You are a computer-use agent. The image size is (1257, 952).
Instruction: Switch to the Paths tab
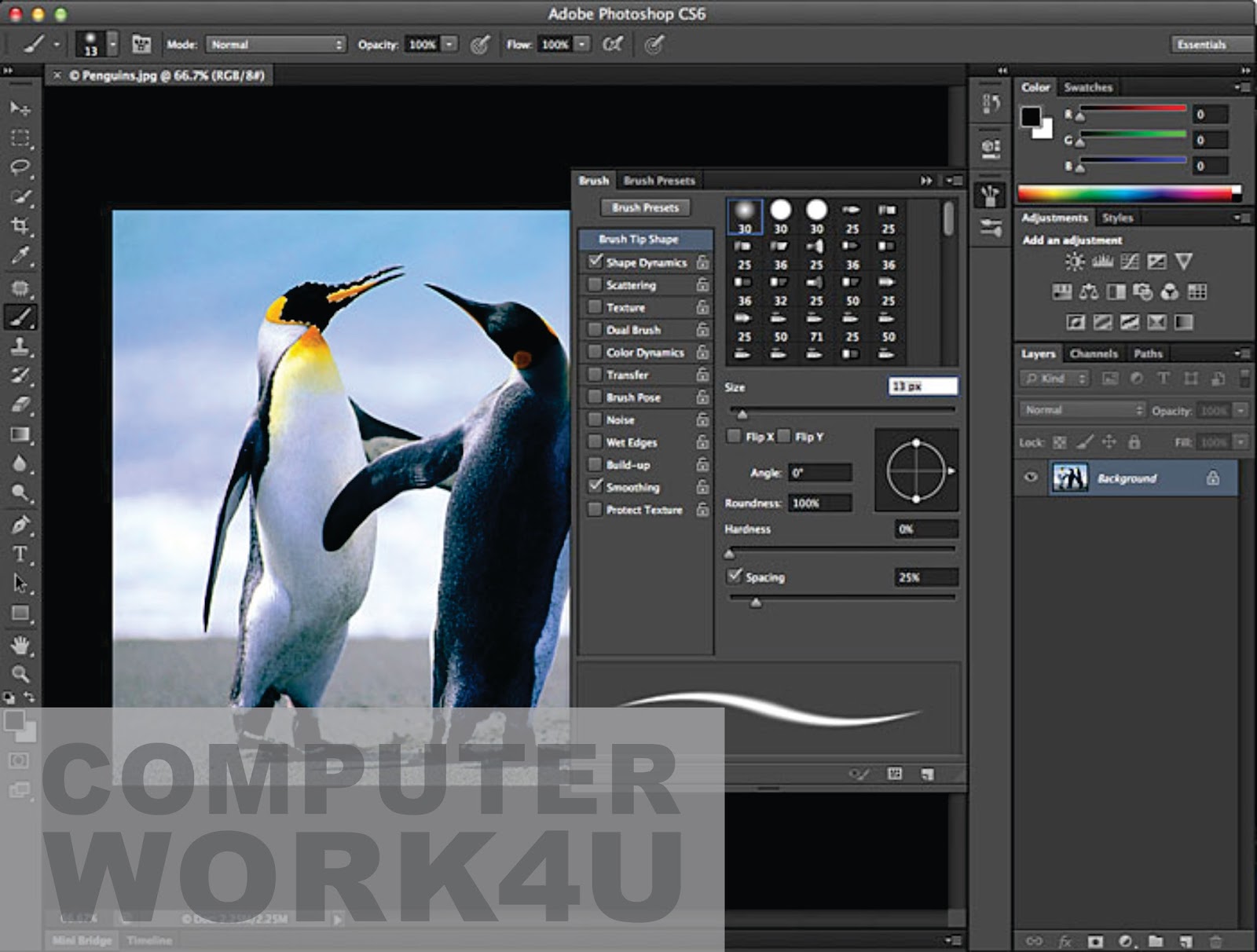coord(1148,353)
